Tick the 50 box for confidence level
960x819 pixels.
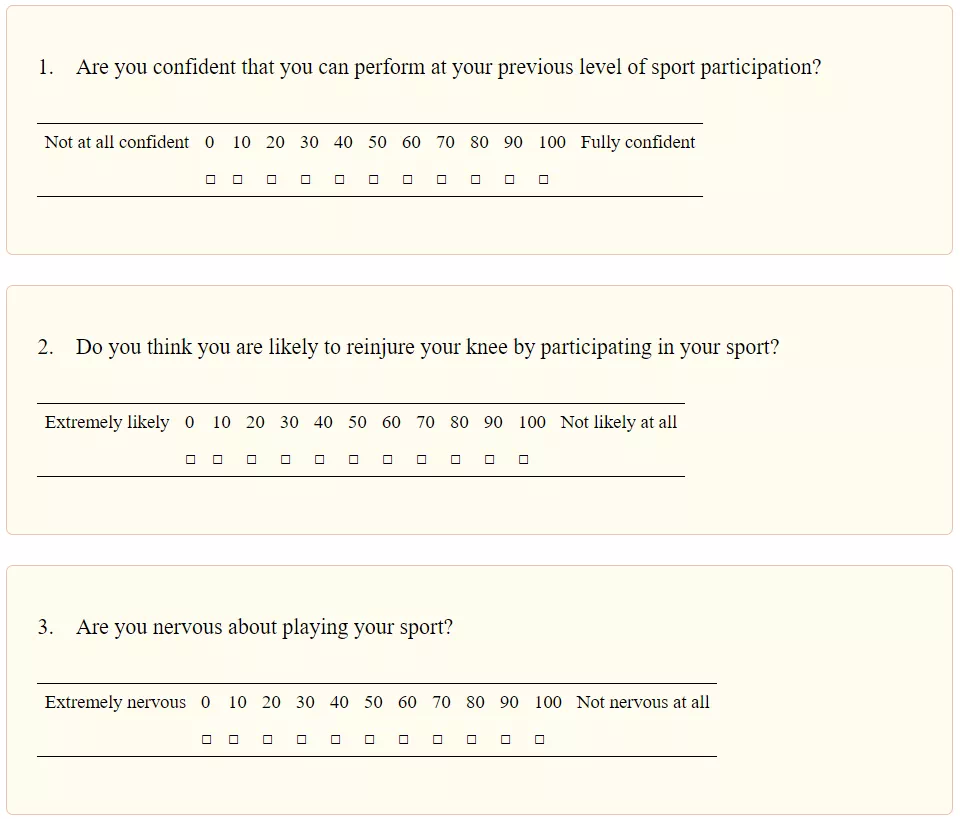click(373, 180)
